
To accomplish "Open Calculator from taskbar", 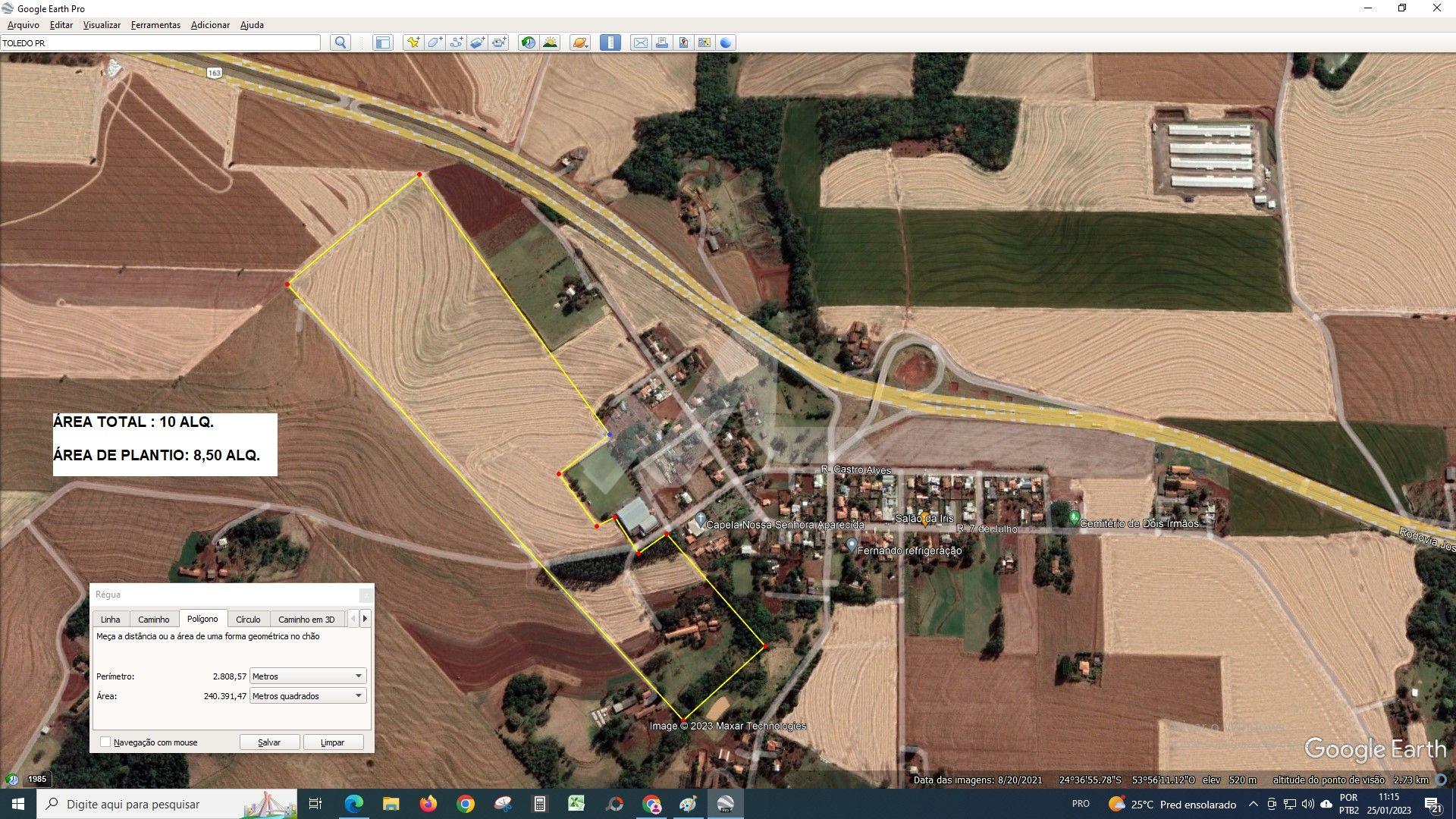I will (x=540, y=804).
